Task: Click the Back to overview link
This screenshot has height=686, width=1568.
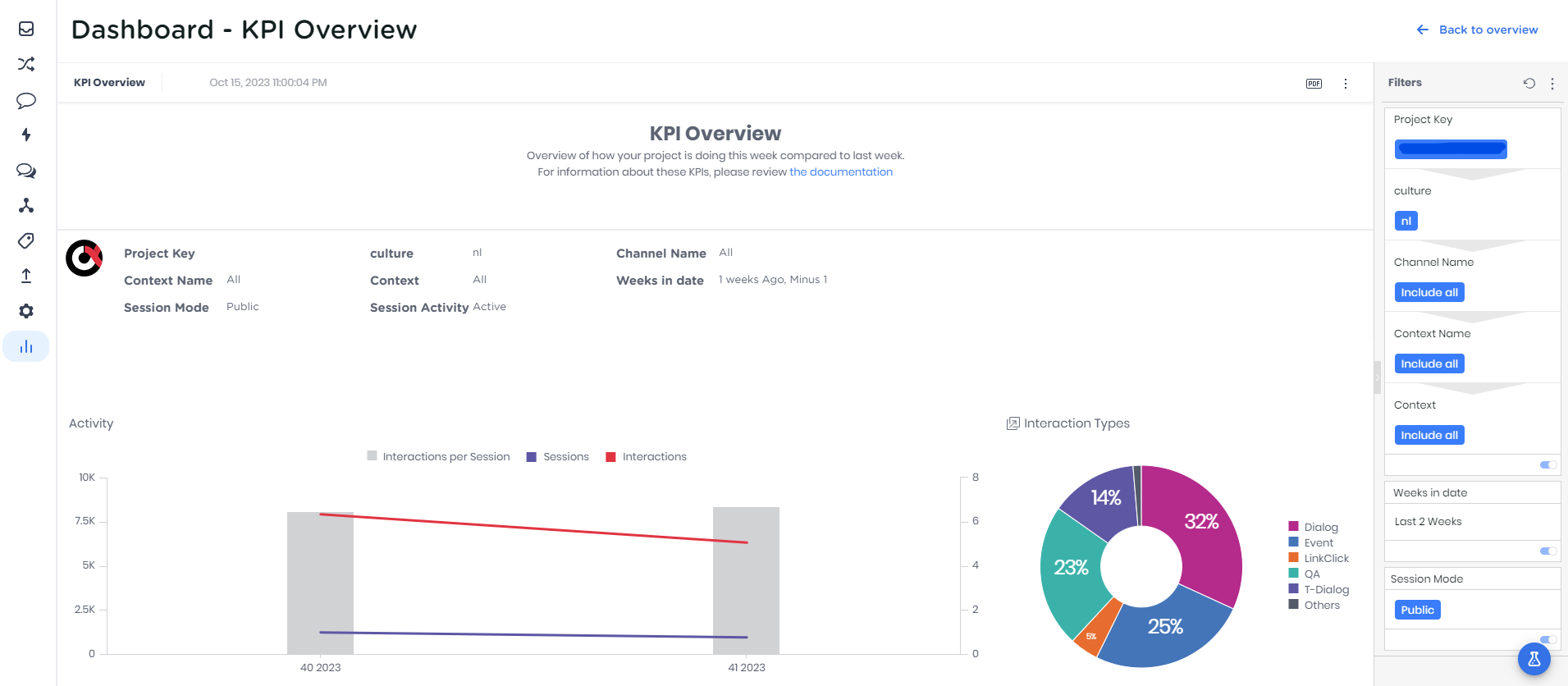Action: tap(1477, 30)
